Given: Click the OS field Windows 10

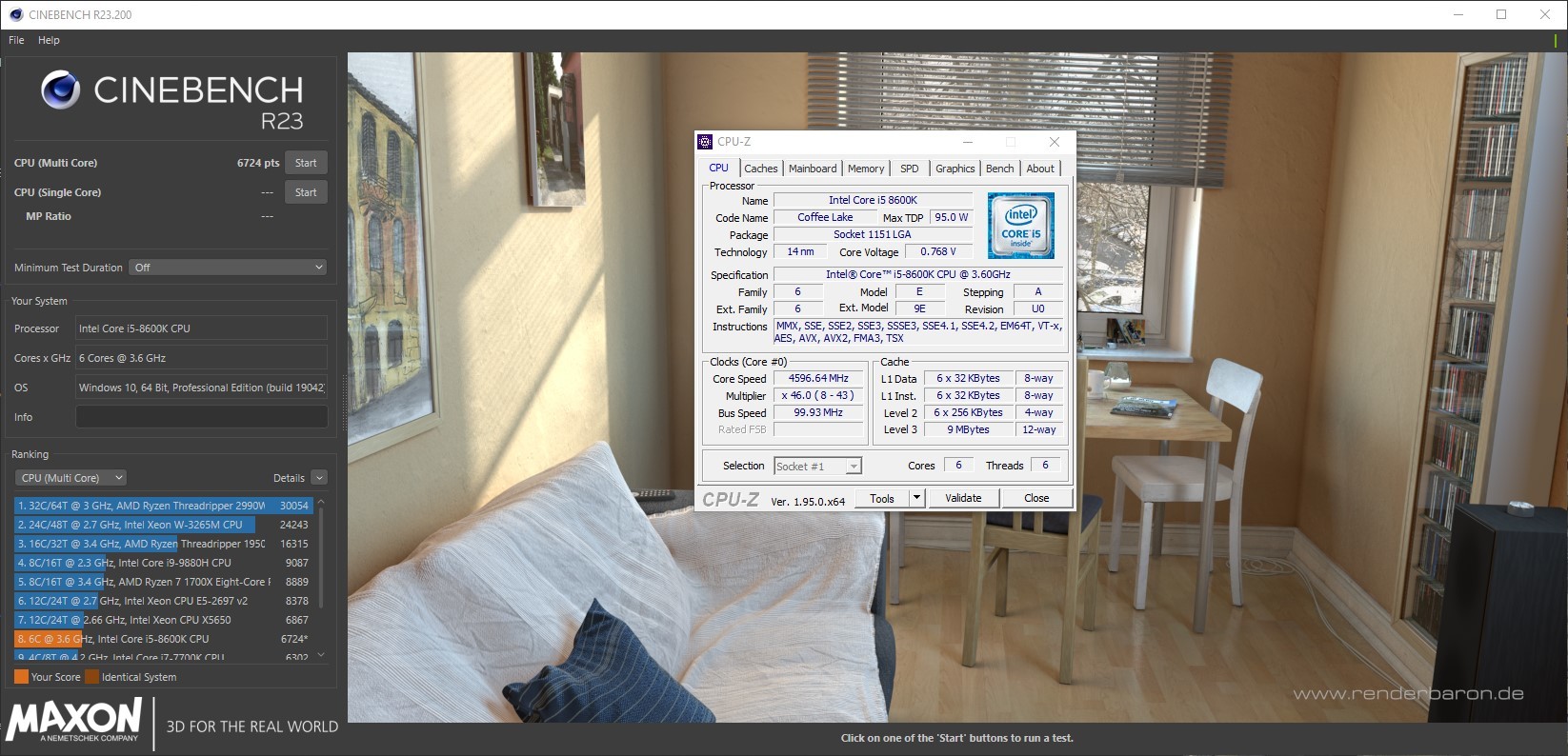Looking at the screenshot, I should pyautogui.click(x=201, y=388).
